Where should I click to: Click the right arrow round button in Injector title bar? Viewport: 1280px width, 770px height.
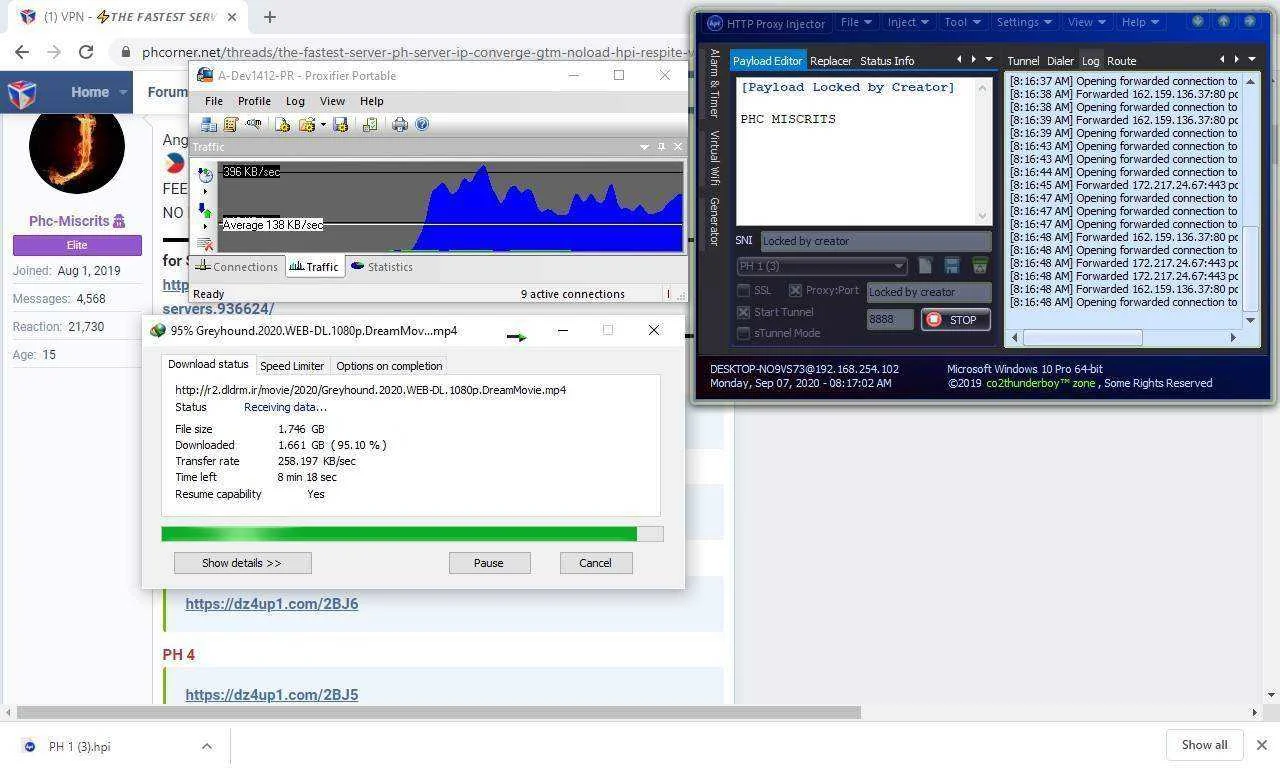(1249, 22)
